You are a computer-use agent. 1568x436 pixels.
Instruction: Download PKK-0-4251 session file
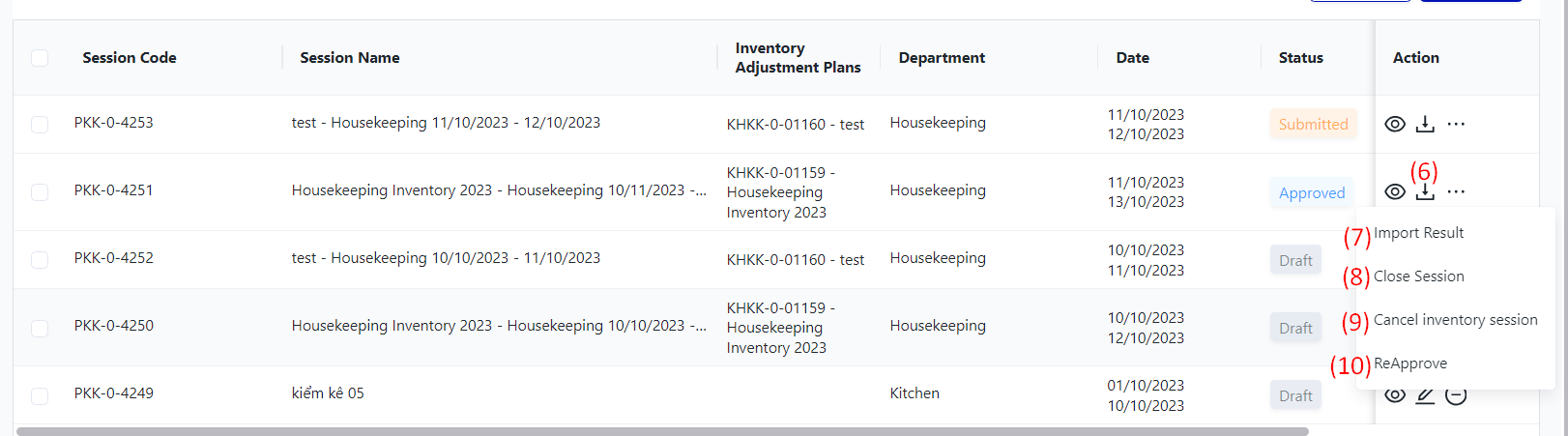point(1425,191)
